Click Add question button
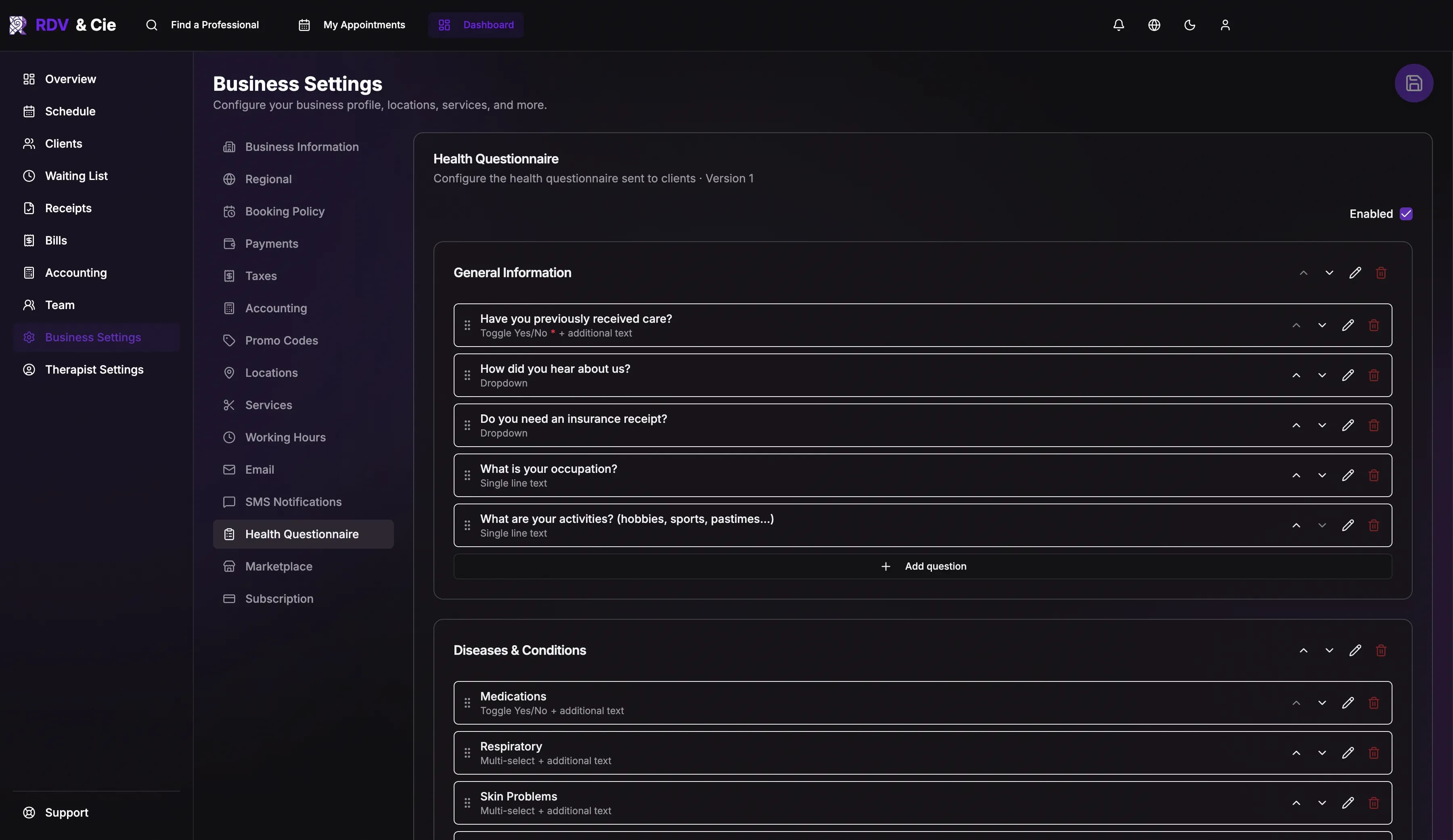The image size is (1453, 840). pyautogui.click(x=923, y=566)
